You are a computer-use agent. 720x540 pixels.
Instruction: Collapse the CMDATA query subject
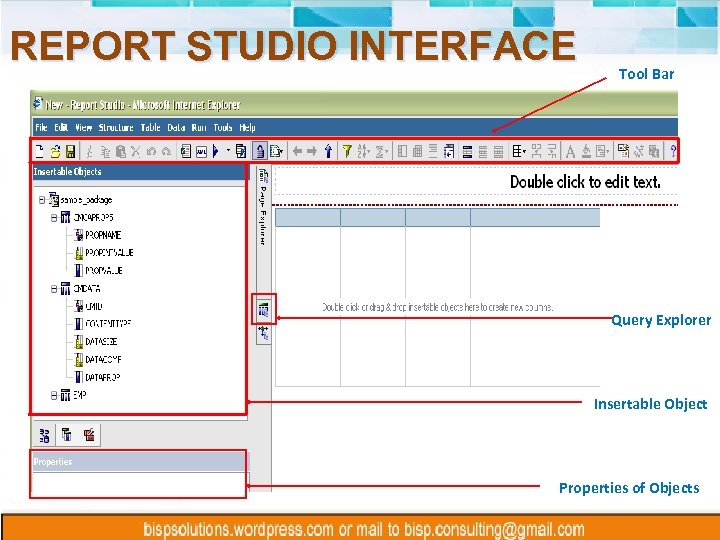[x=54, y=289]
